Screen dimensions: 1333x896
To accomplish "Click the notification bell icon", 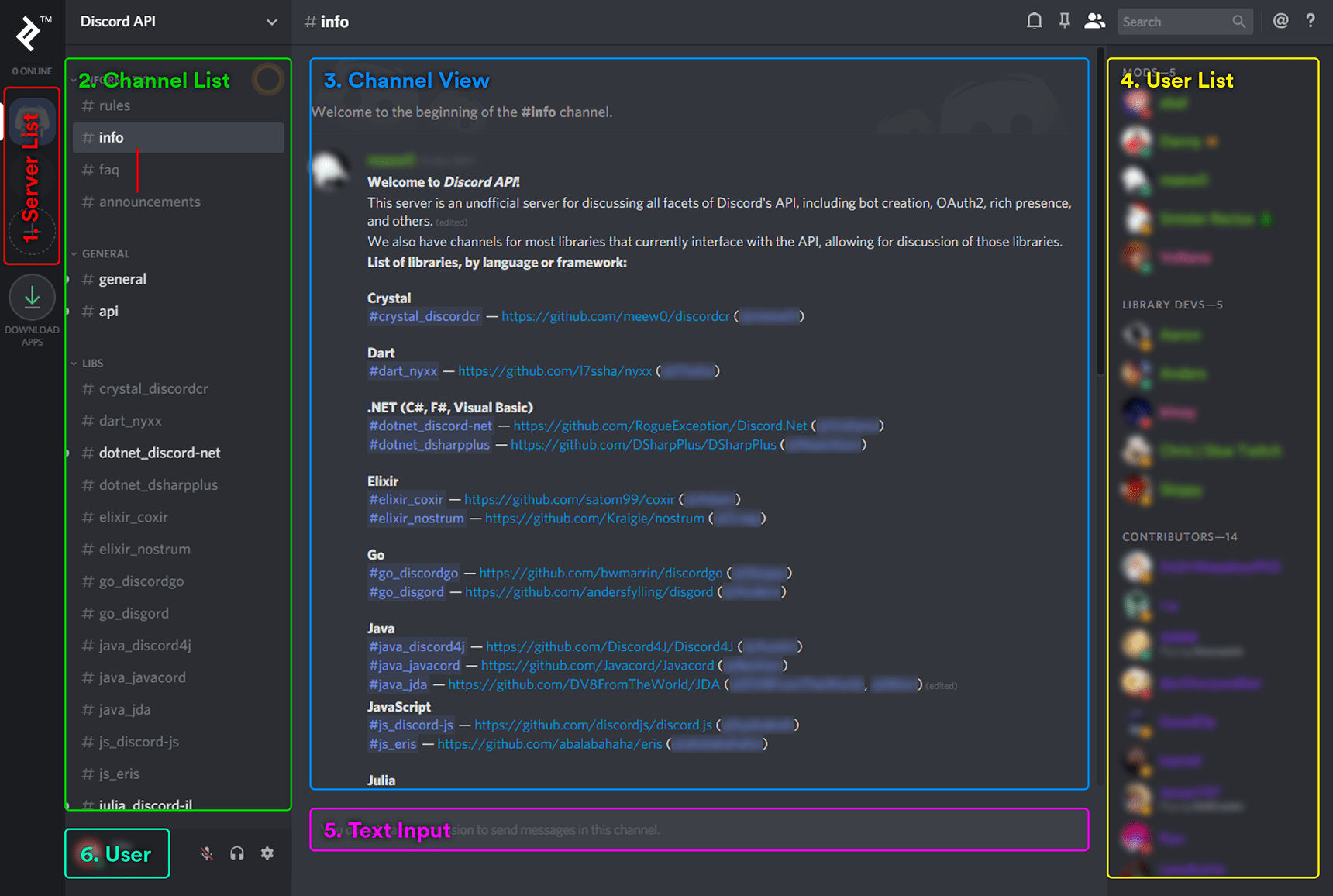I will (x=1034, y=21).
